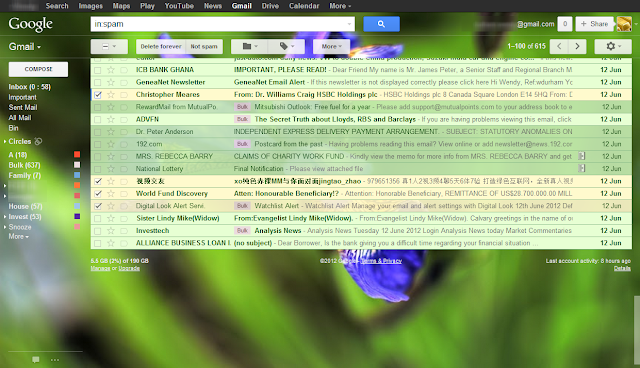
Task: Expand the Snooze label
Action: [x=5, y=227]
